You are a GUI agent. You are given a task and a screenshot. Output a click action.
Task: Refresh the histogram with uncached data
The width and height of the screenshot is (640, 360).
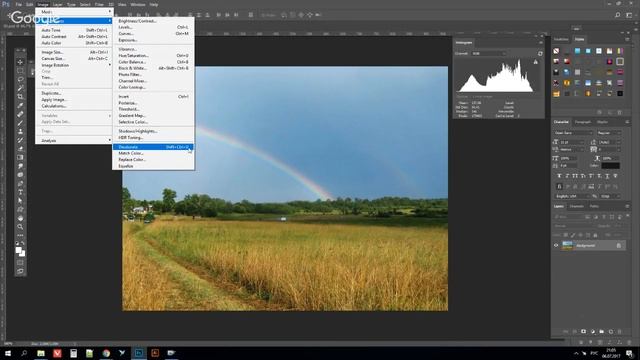click(x=540, y=53)
